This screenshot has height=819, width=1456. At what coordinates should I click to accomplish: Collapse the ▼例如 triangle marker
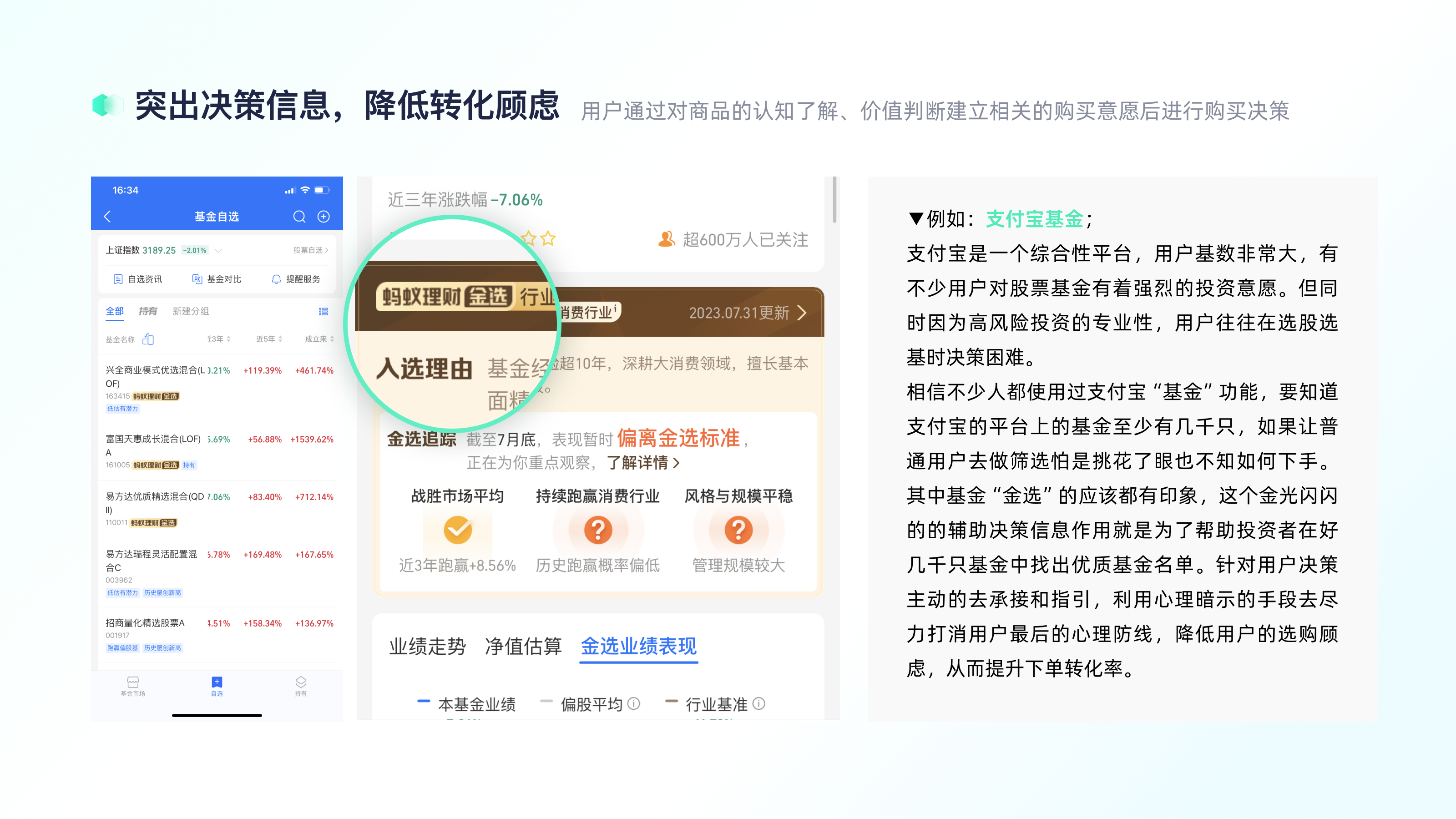click(x=915, y=219)
